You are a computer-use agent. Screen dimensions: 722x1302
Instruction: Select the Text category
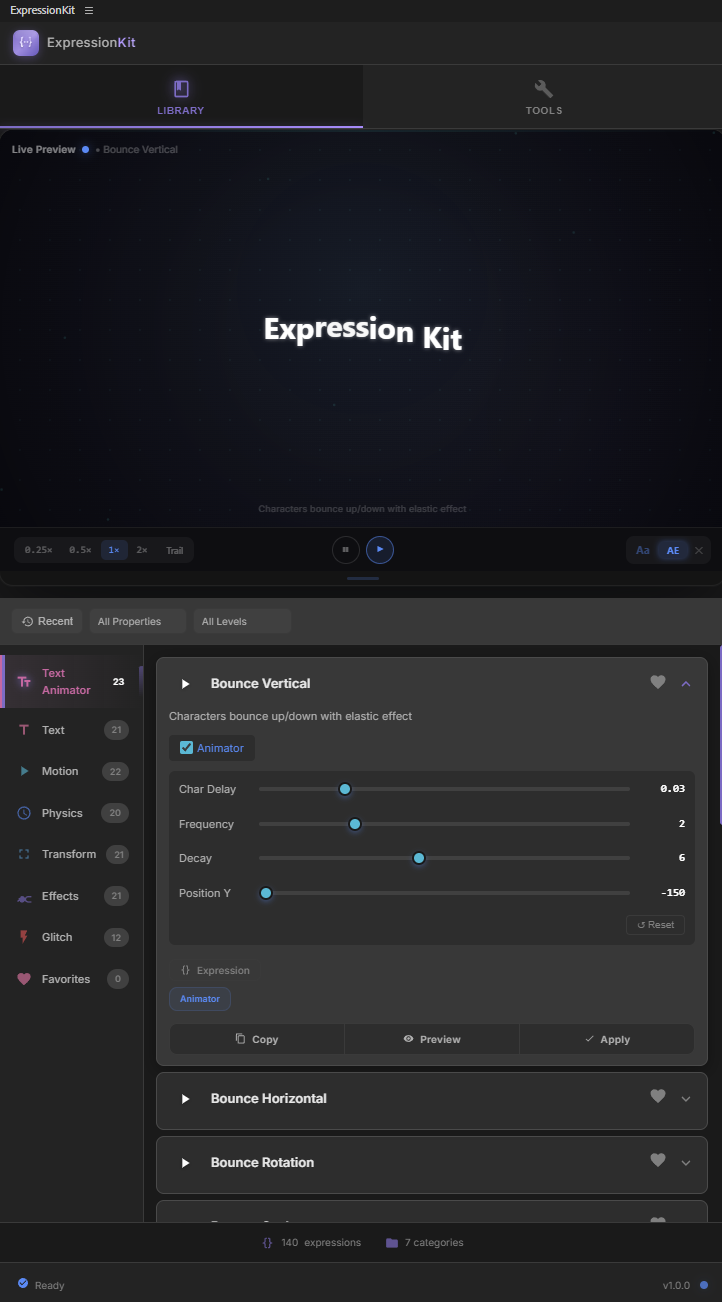coord(71,730)
